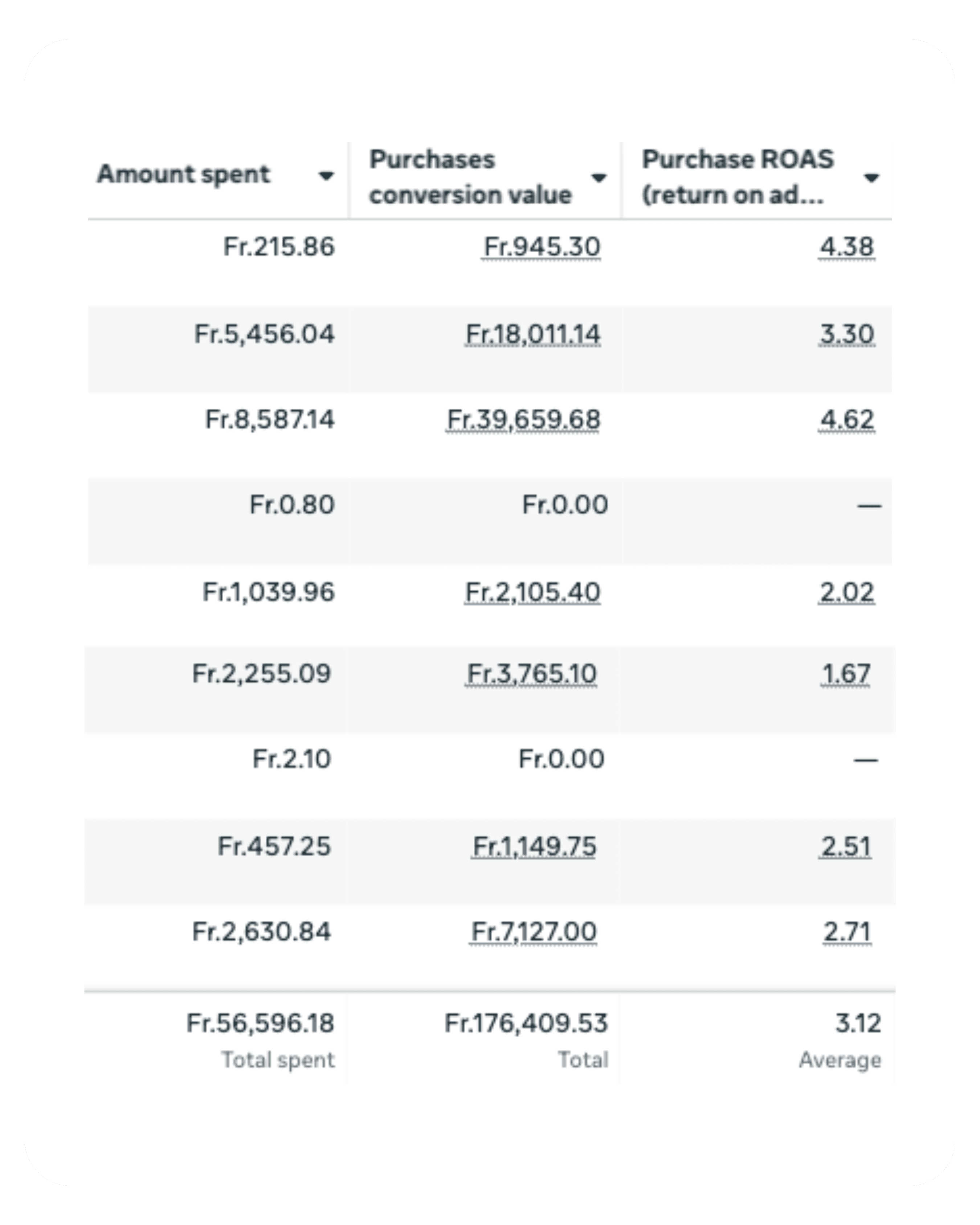This screenshot has height=1225, width=980.
Task: Open the Purchases conversion value dropdown arrow
Action: coord(598,178)
